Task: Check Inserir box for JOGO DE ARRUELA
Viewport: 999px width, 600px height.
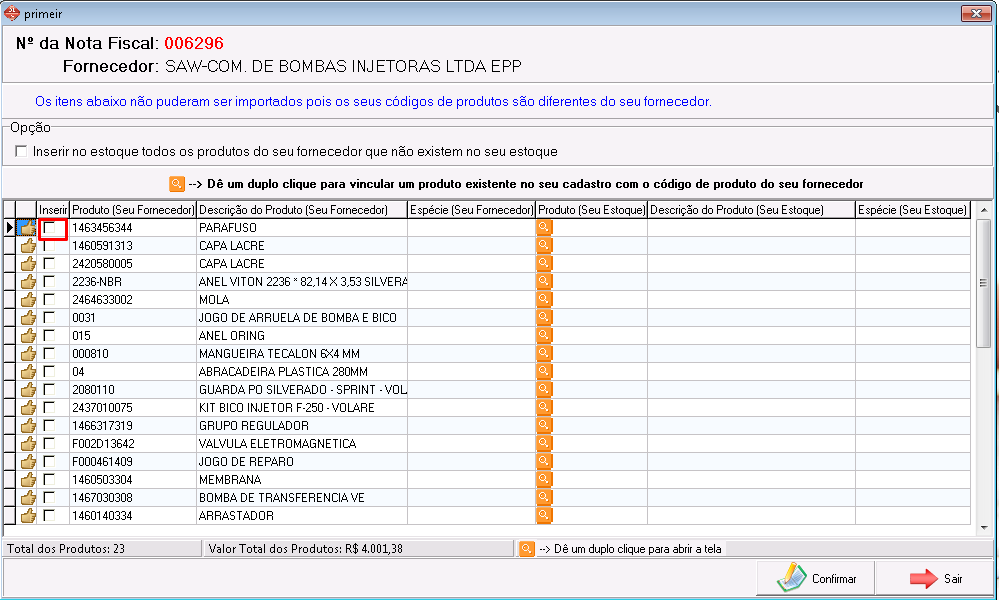Action: pyautogui.click(x=49, y=317)
